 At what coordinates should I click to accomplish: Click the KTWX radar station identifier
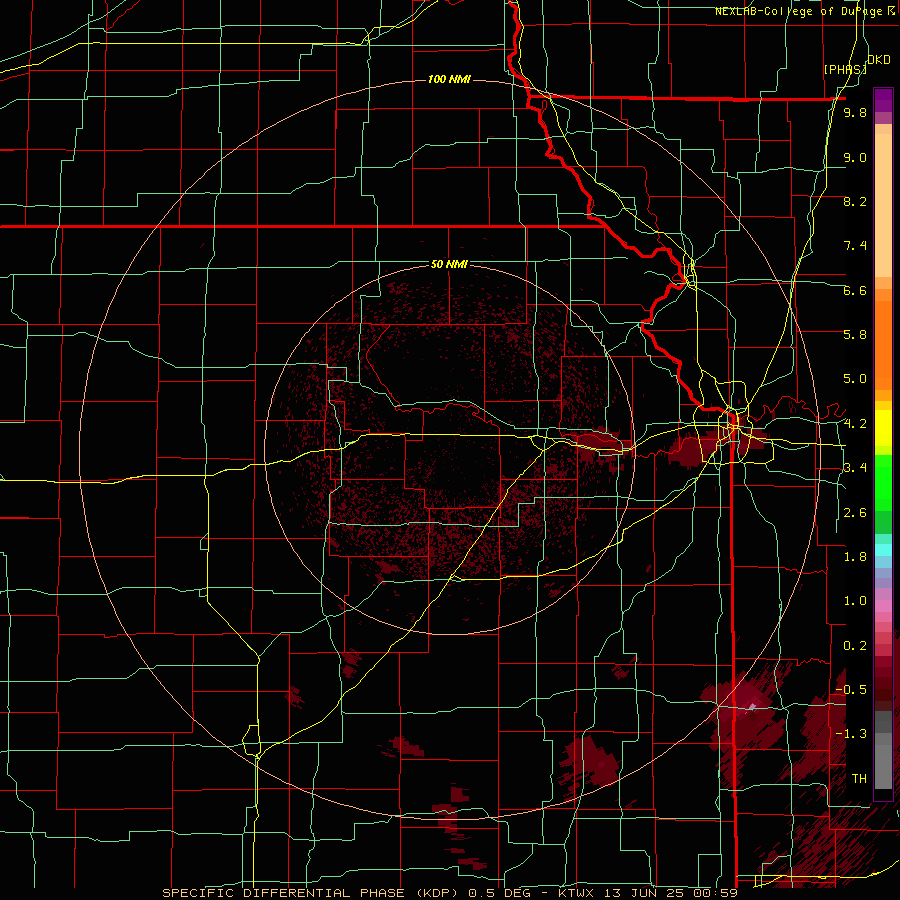coord(576,893)
